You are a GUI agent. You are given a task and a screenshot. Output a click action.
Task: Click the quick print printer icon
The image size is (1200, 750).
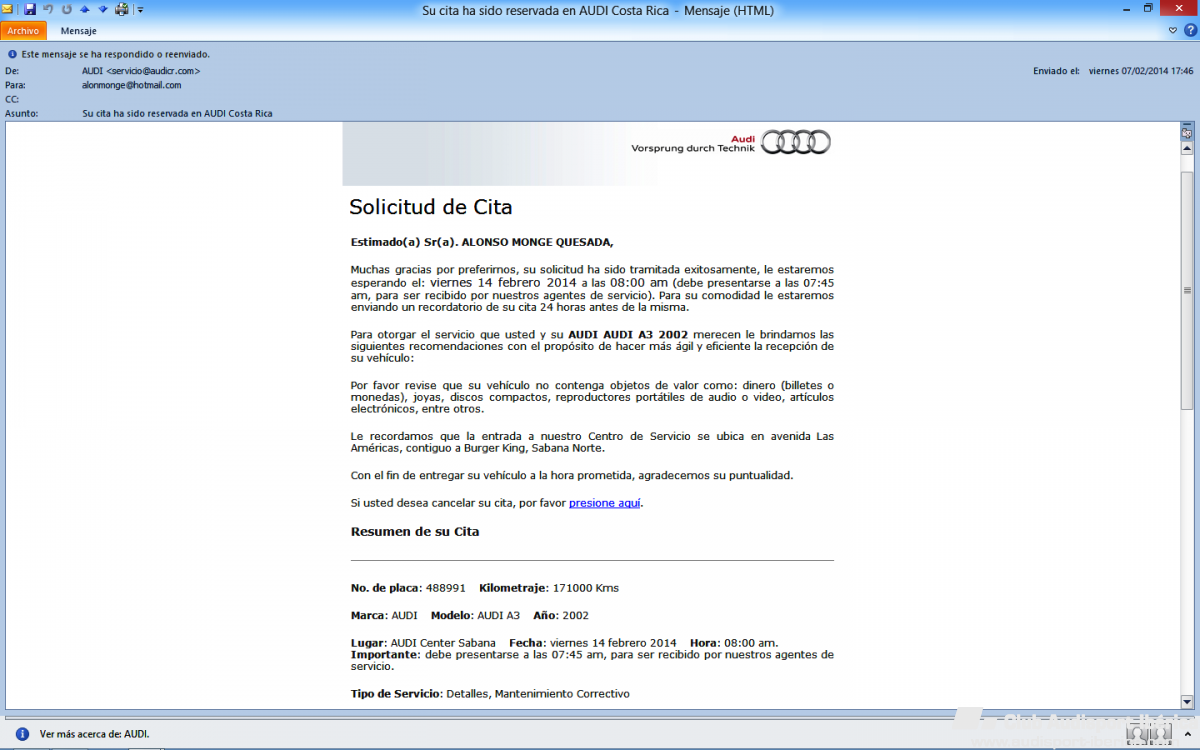click(122, 9)
